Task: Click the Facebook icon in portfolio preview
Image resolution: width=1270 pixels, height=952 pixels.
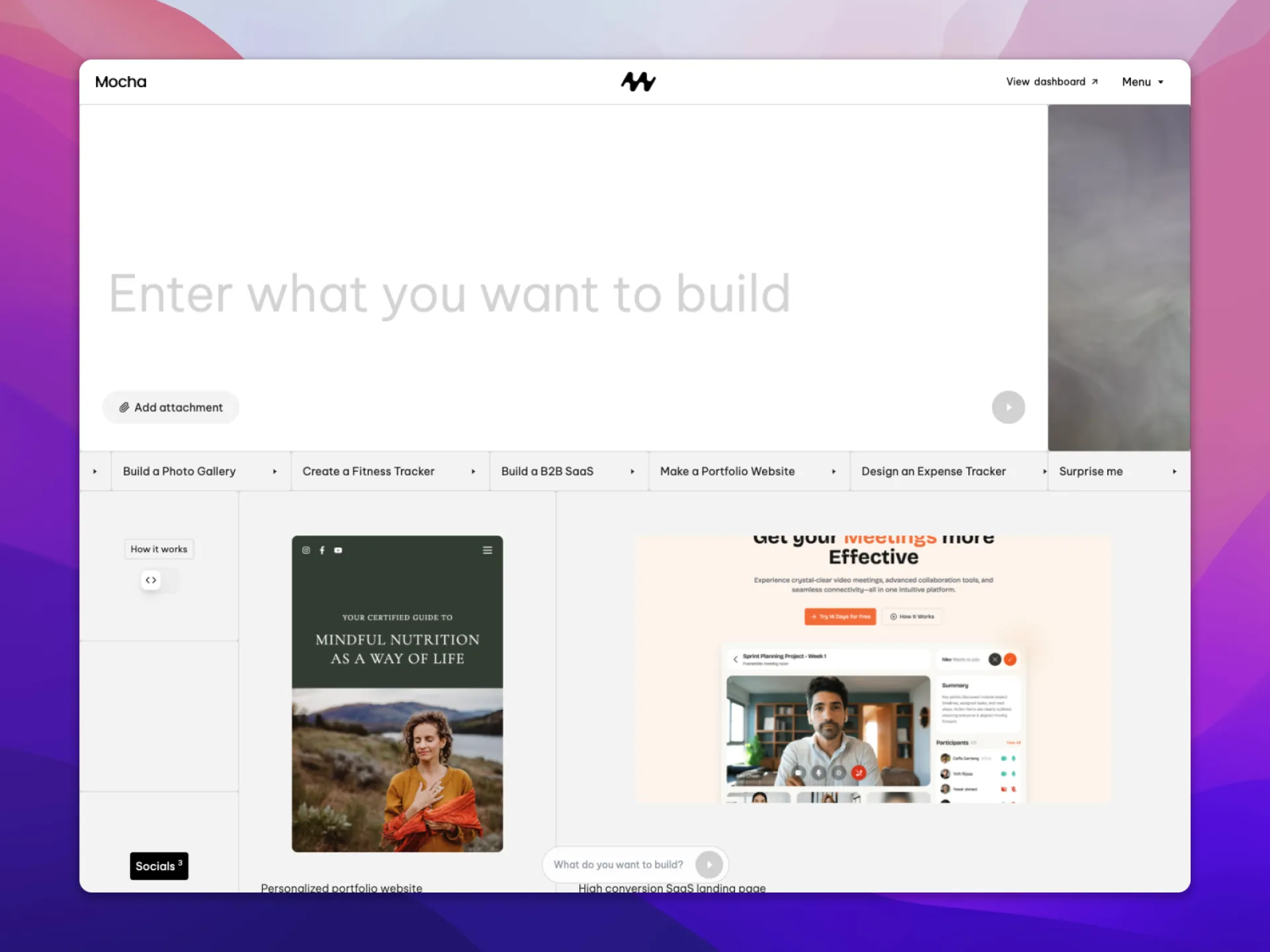Action: coord(322,550)
